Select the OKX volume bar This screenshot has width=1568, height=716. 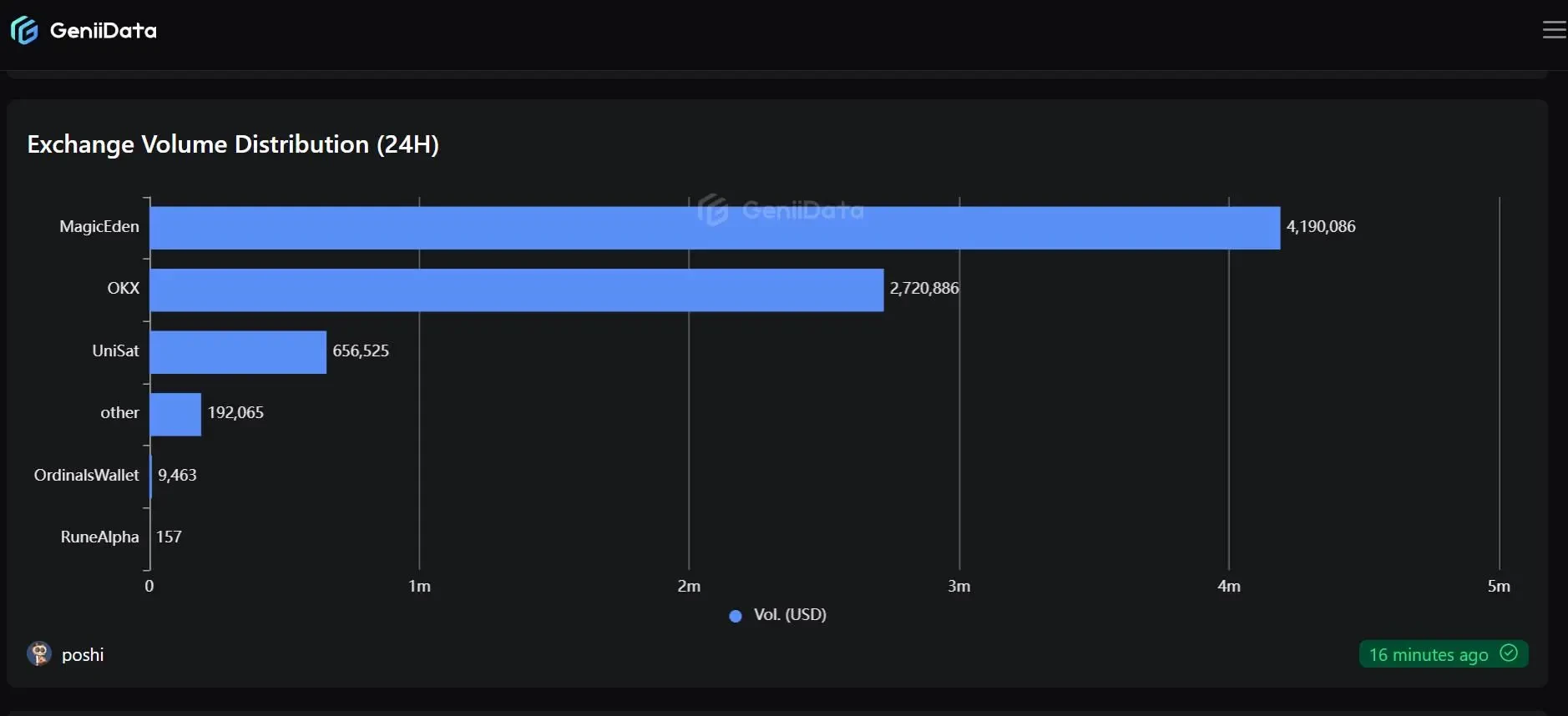point(516,290)
